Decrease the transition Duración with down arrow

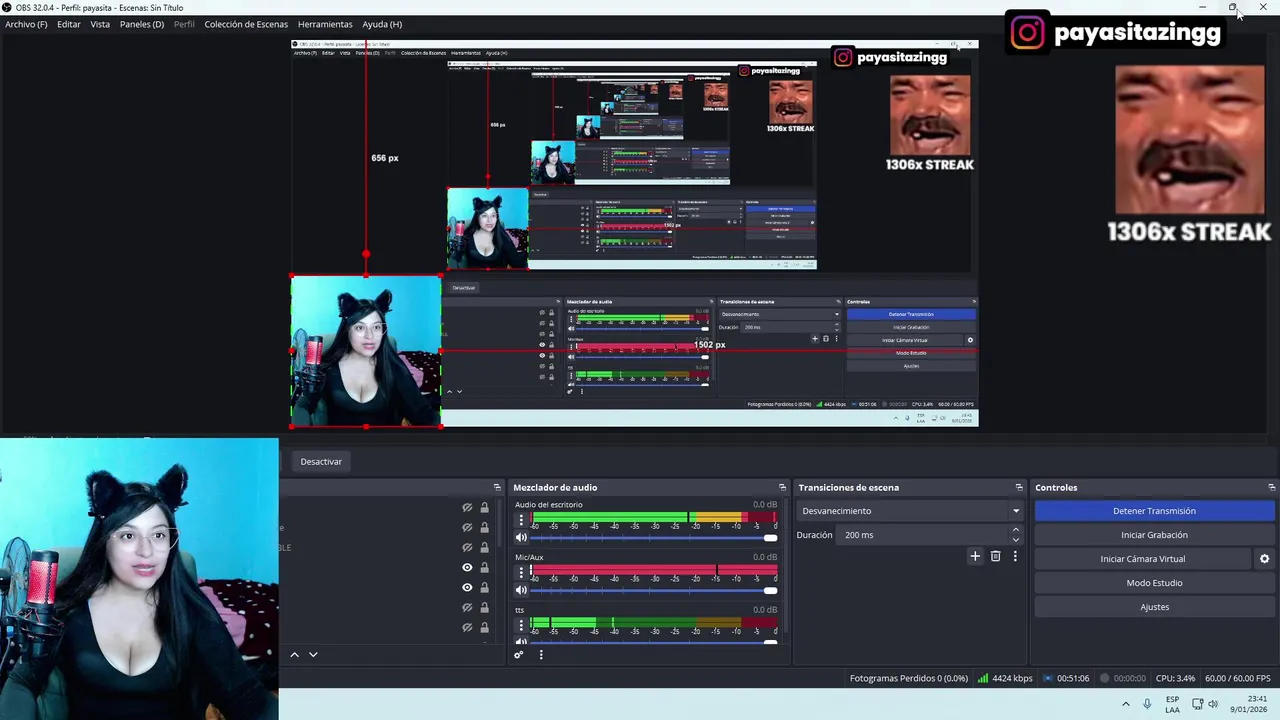click(1016, 540)
